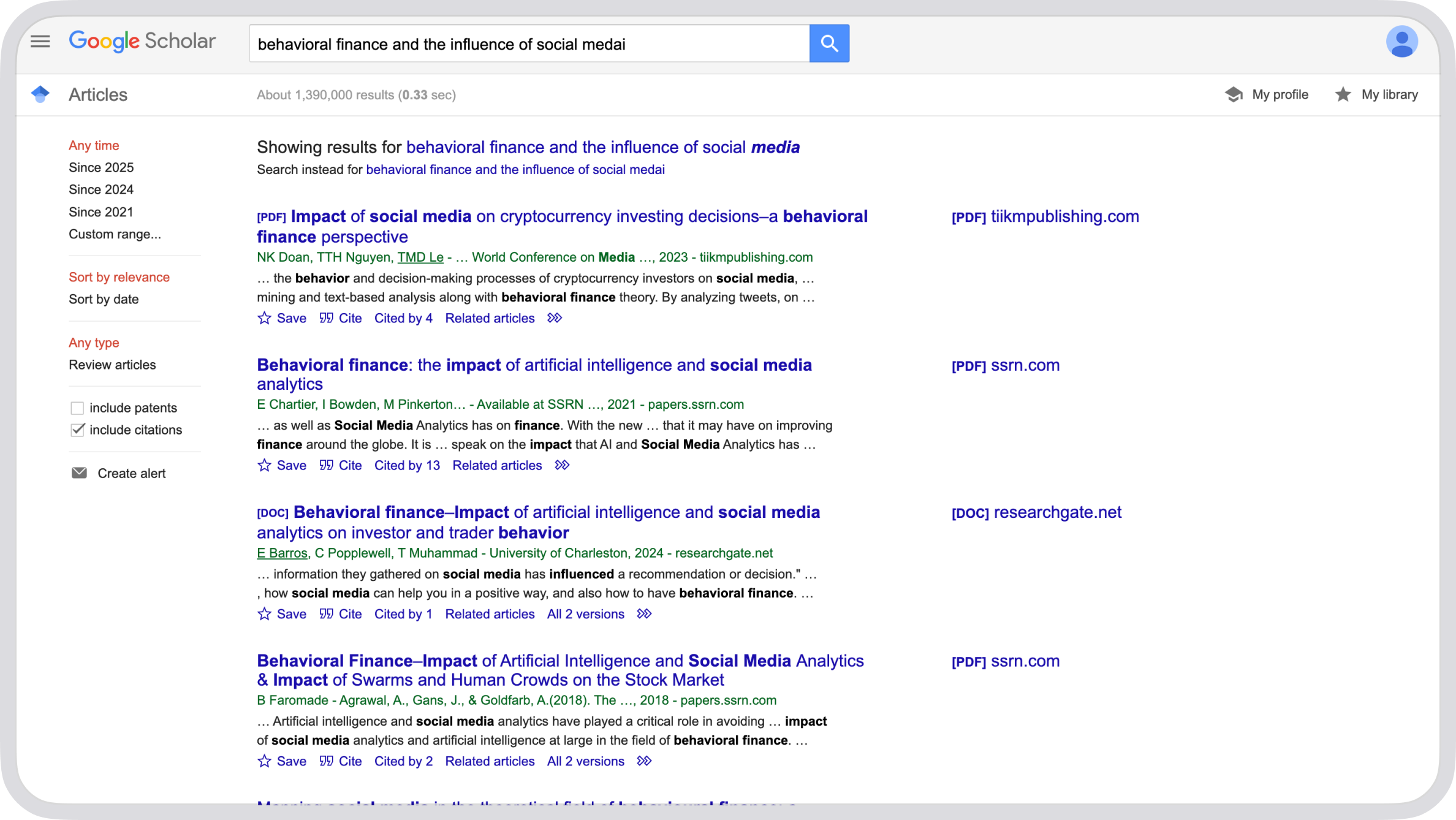Open the PDF from tiikmpublishing.com
Screen dimensions: 1456x820
1044,216
